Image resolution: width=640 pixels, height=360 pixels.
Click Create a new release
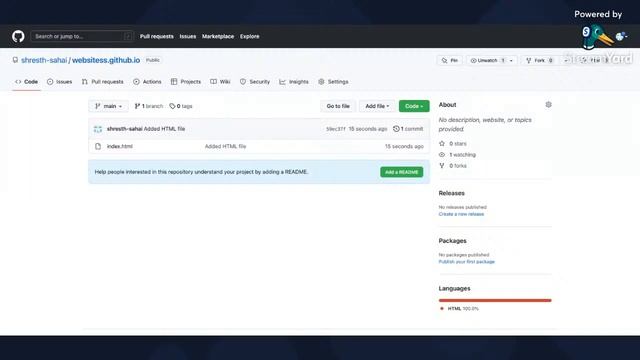(x=461, y=214)
